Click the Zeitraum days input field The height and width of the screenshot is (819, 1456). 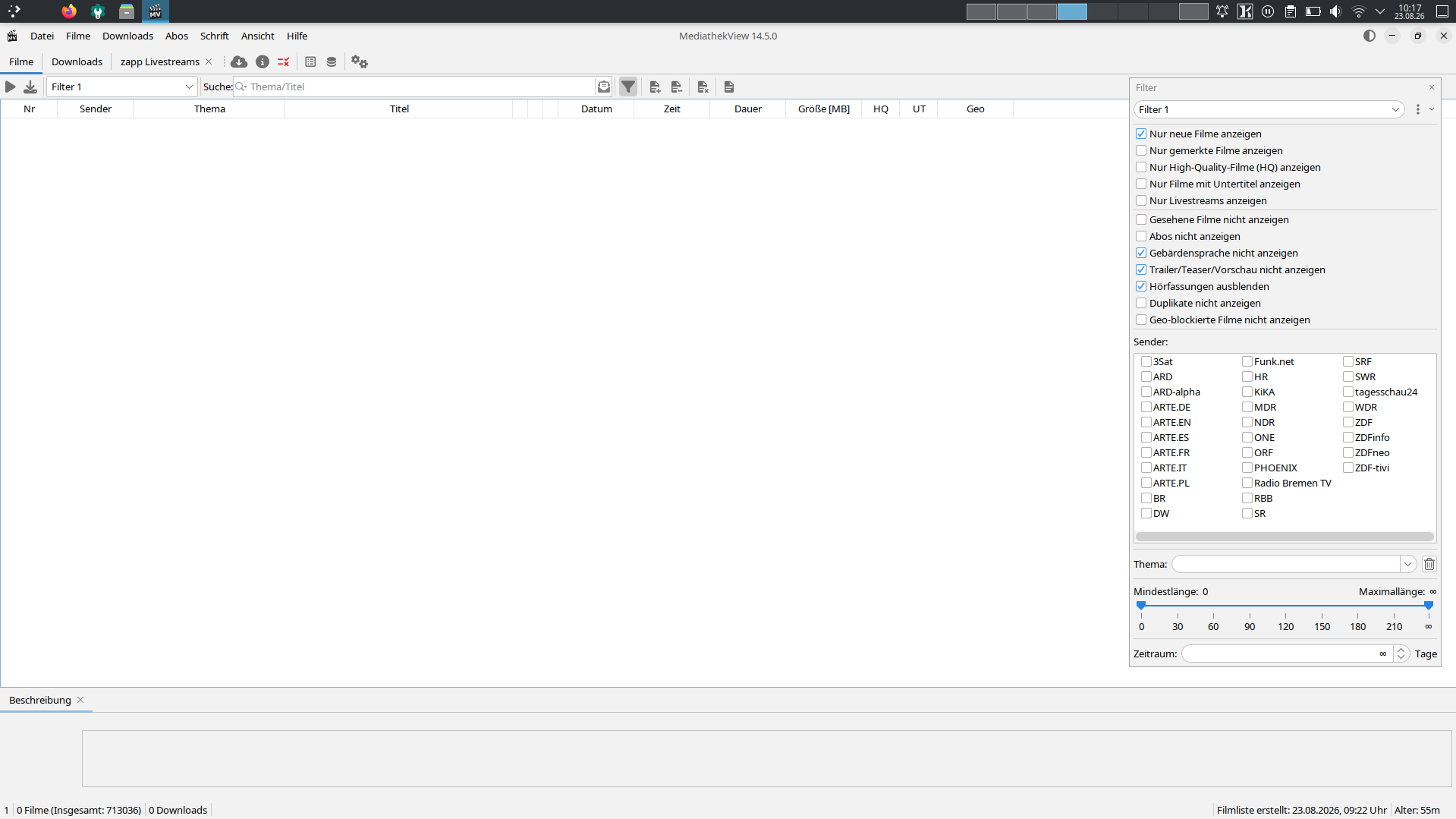(1287, 654)
